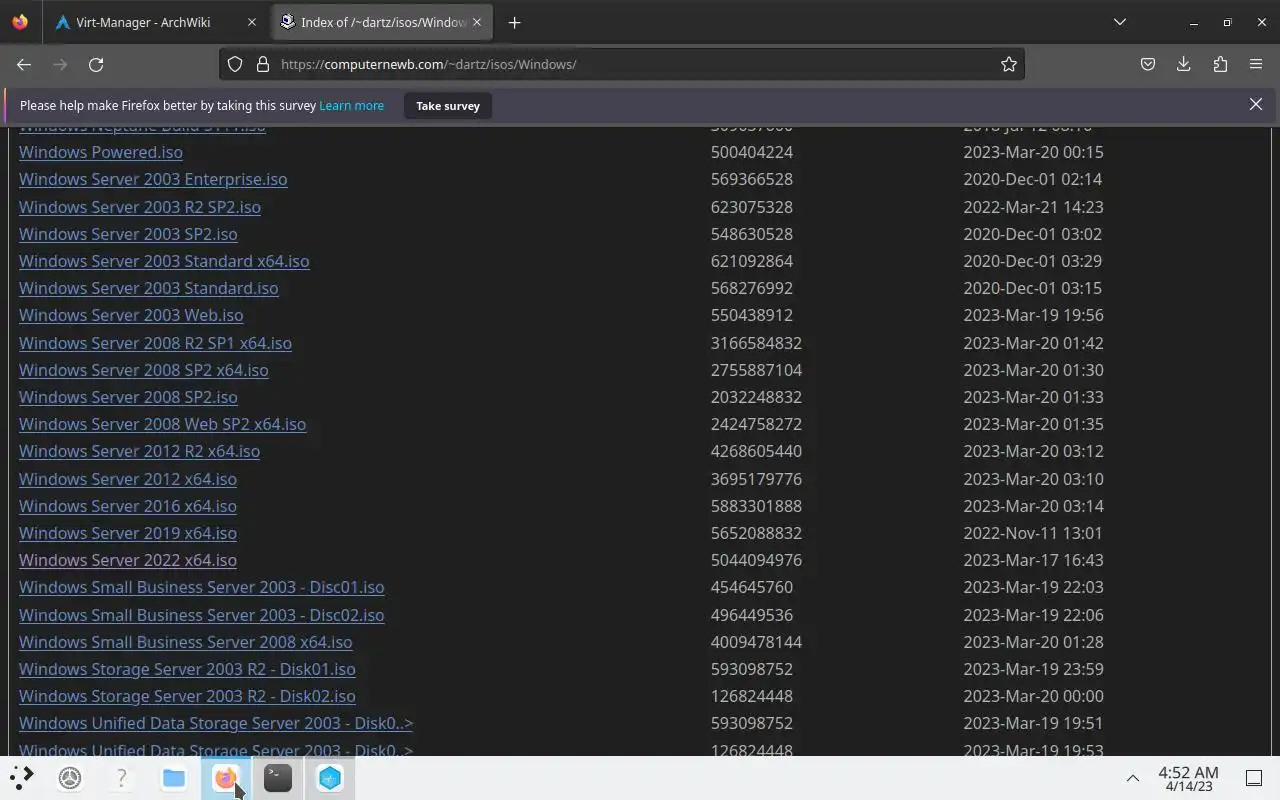
Task: Download Storage Server 2003 R2 - Disk01.iso
Action: point(187,669)
